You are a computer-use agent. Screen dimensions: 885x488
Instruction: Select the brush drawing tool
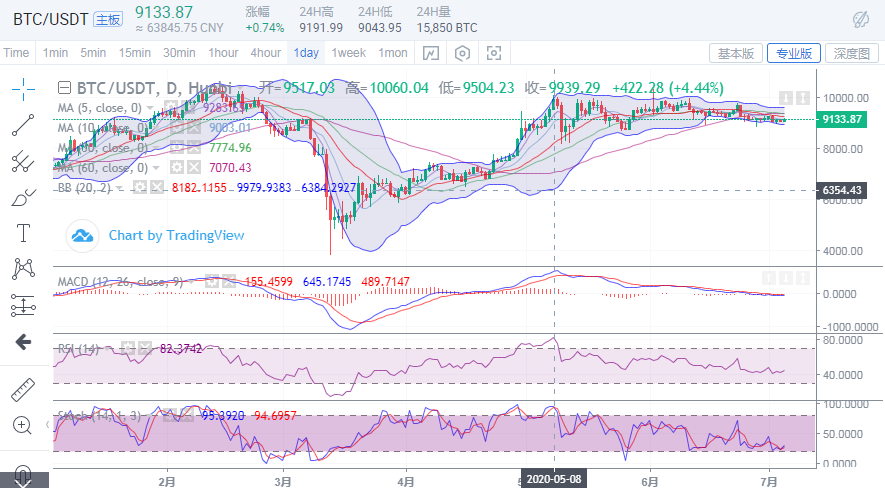[23, 197]
